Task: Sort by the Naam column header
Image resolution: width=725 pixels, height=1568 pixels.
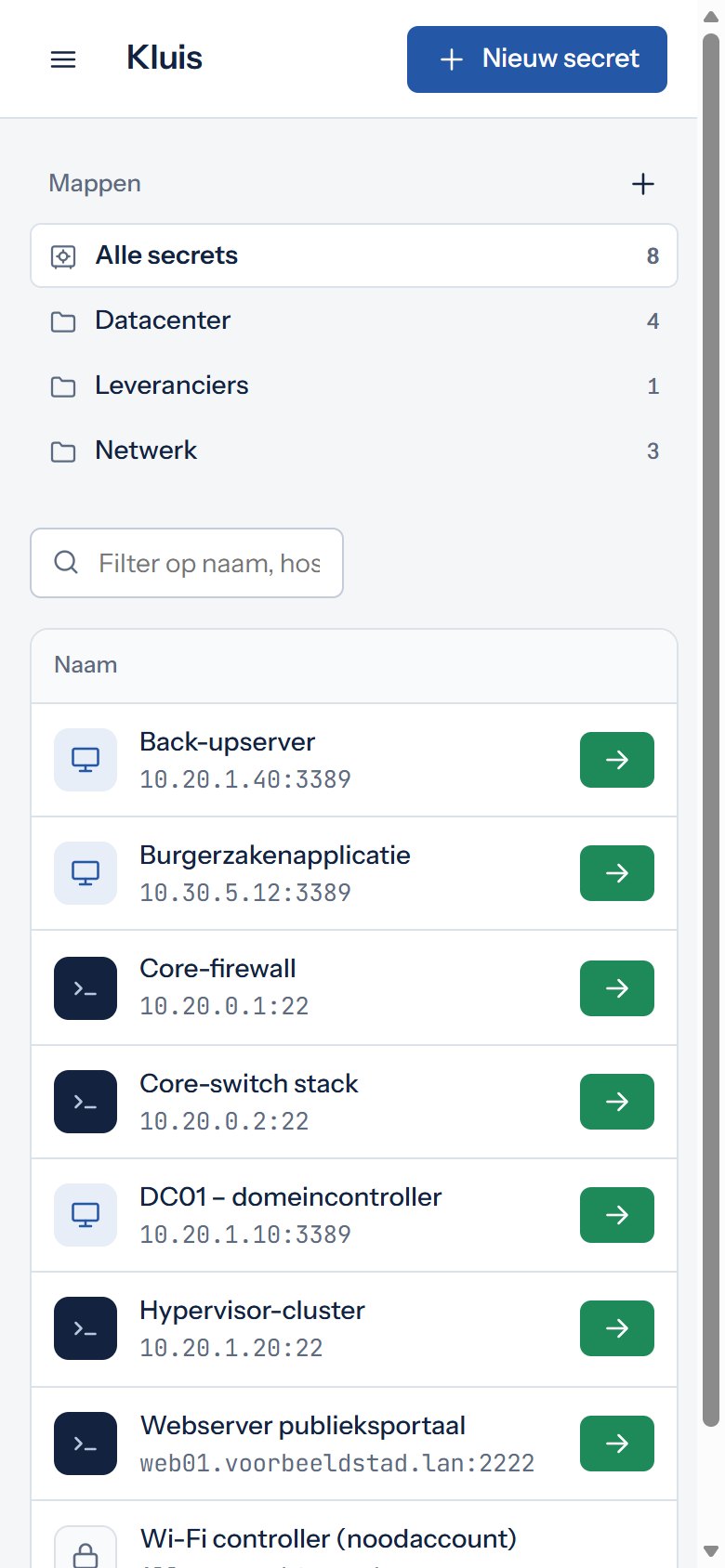Action: (x=86, y=665)
